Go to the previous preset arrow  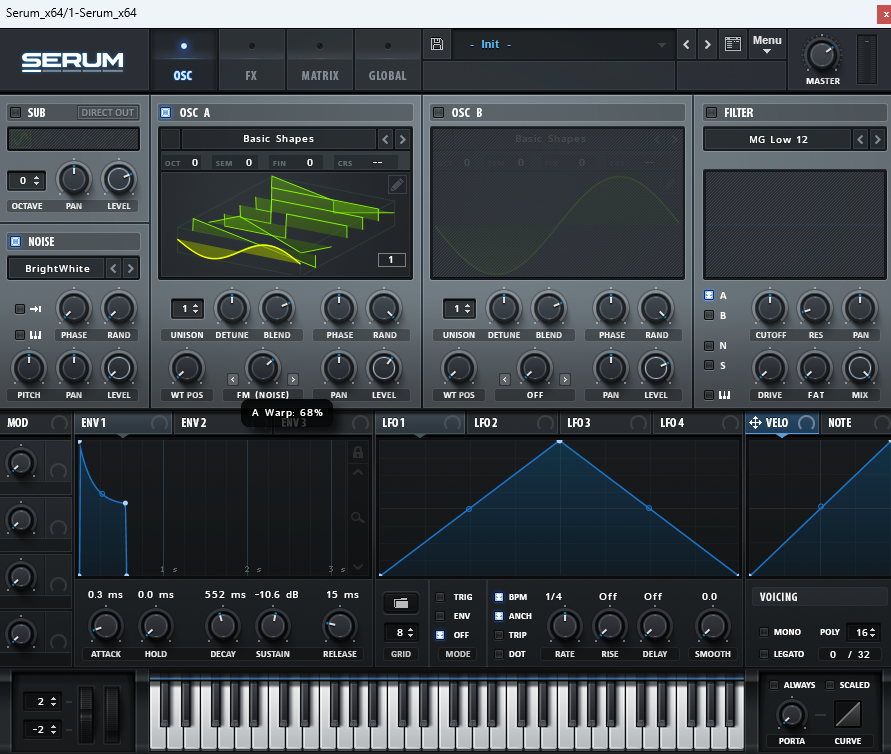686,44
